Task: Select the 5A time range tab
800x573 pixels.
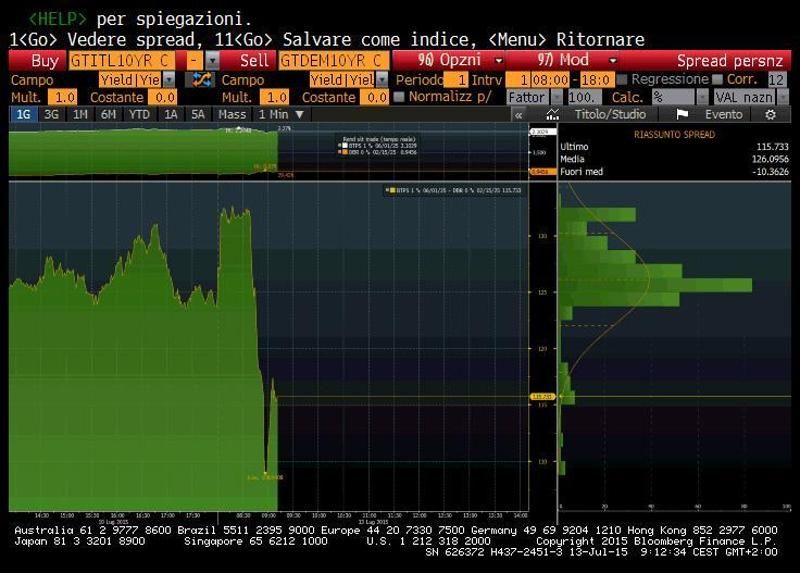Action: tap(198, 114)
